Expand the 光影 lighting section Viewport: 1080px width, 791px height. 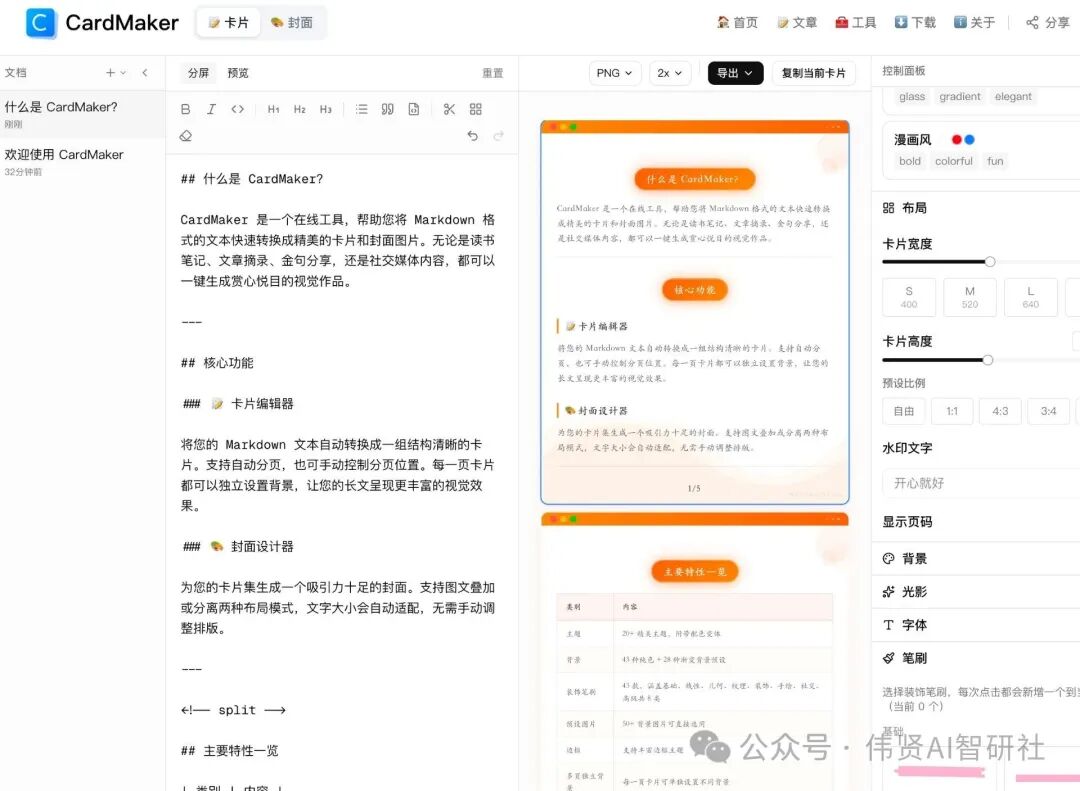point(976,592)
